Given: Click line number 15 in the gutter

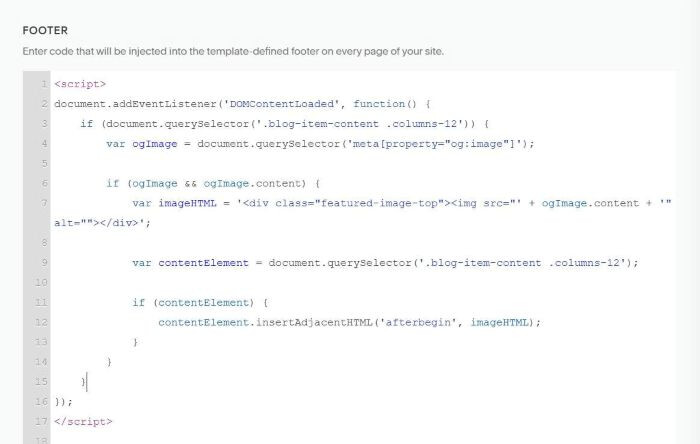Looking at the screenshot, I should (41, 382).
